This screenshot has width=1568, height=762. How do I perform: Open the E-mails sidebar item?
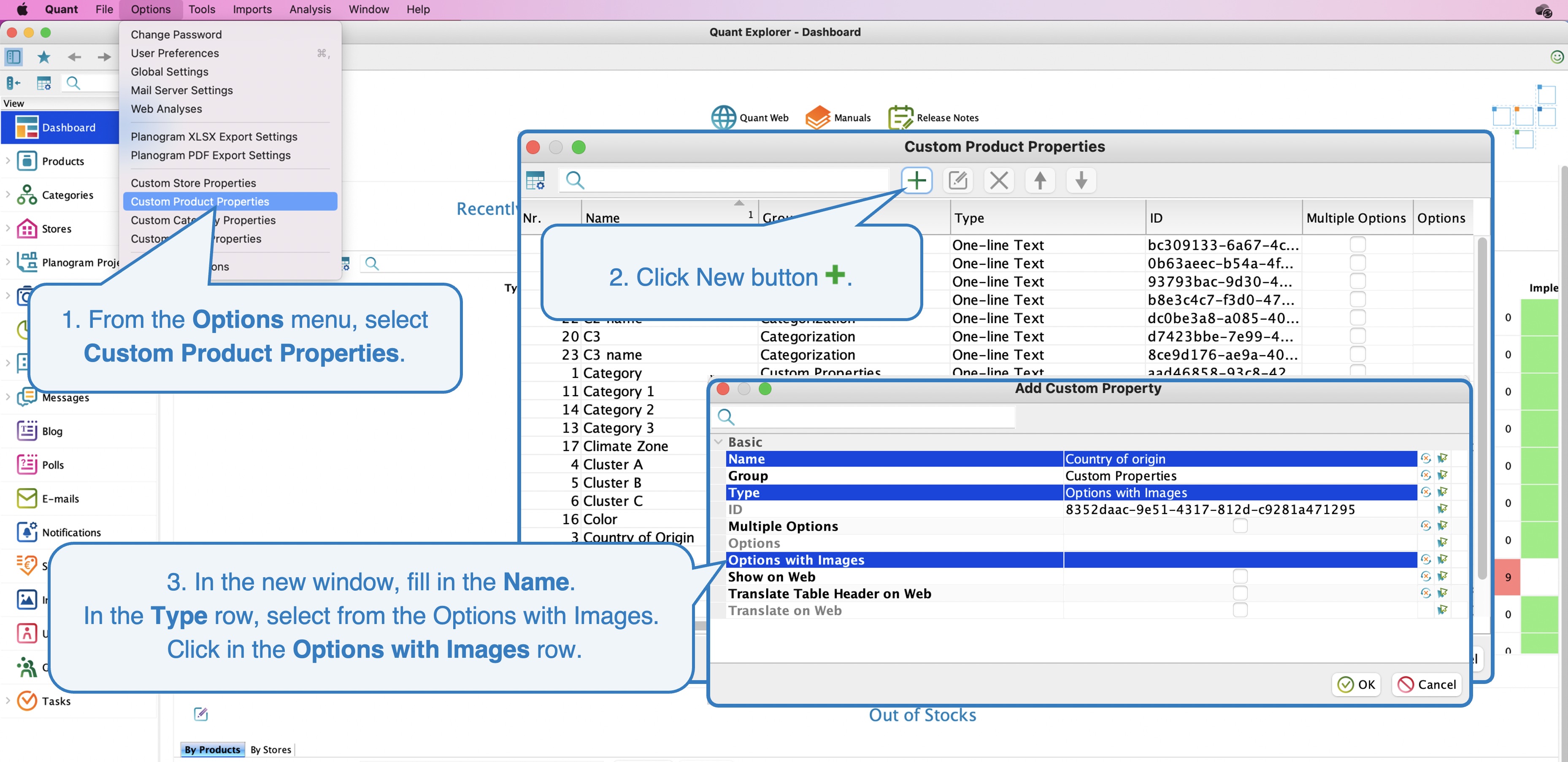tap(60, 498)
